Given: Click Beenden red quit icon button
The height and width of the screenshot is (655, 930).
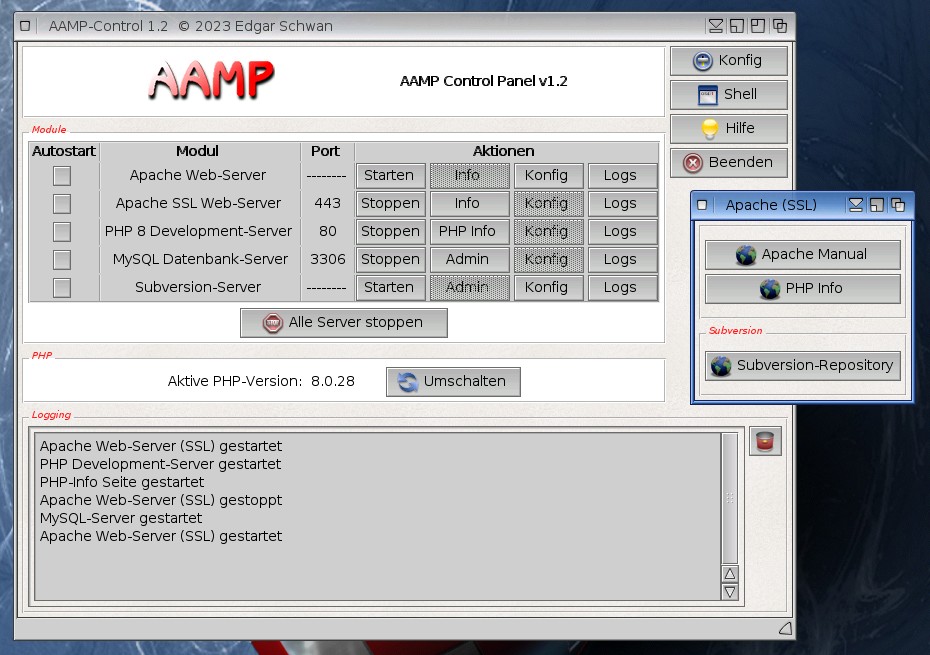Looking at the screenshot, I should point(728,163).
